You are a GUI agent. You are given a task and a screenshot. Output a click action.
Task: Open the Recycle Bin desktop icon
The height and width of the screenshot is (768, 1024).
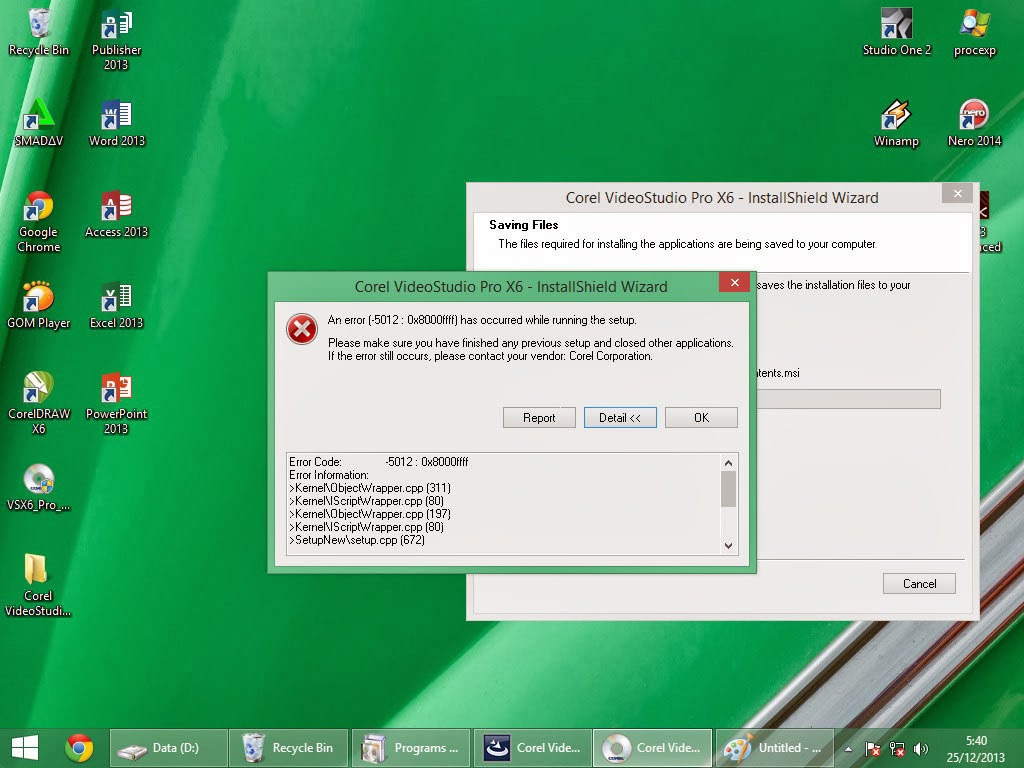(39, 33)
